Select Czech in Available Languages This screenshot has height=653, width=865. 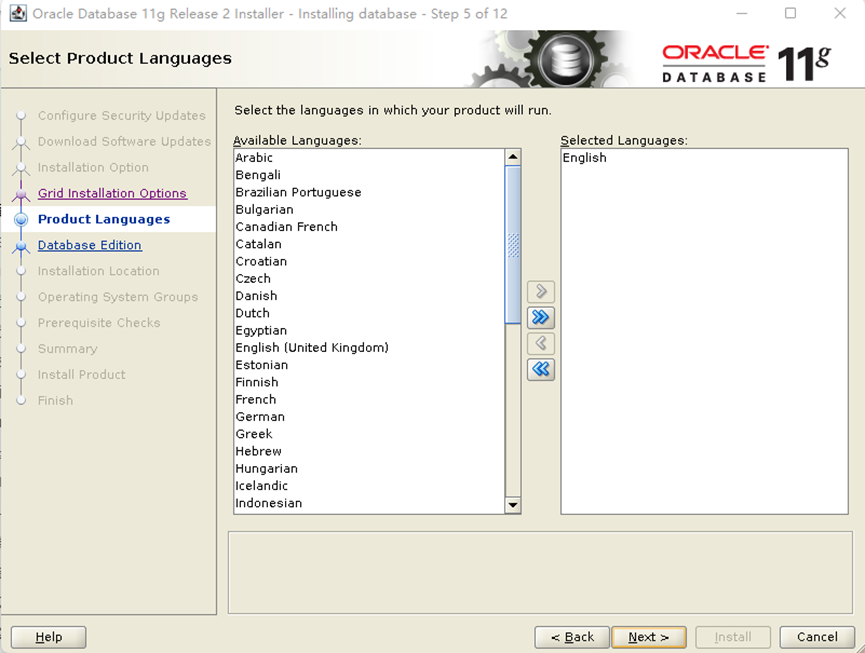pos(369,279)
